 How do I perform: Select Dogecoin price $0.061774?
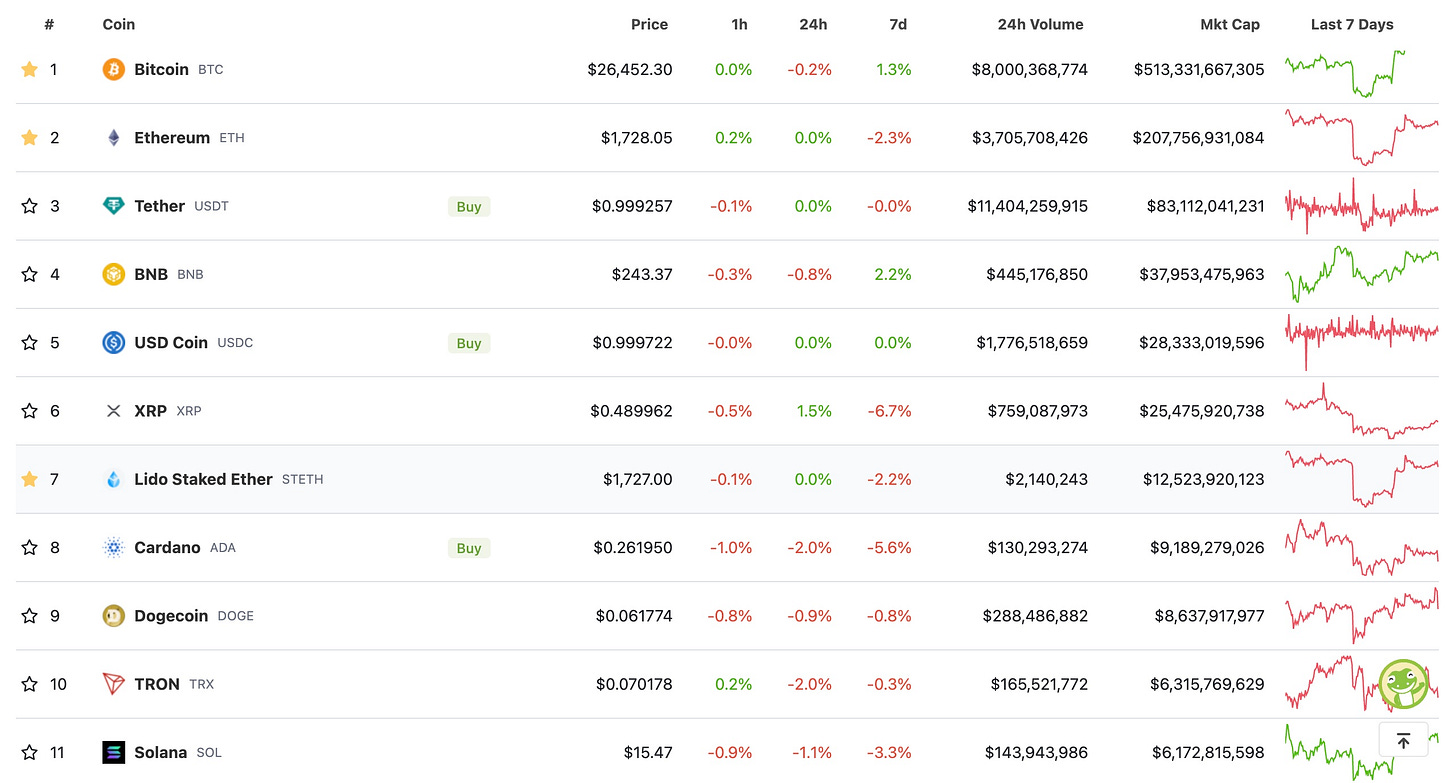[634, 616]
